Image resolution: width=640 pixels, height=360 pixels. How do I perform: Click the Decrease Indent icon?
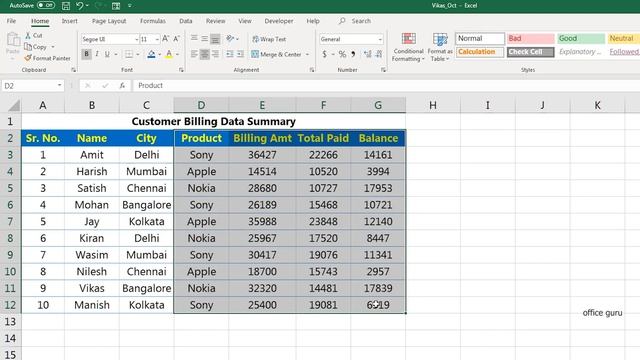pyautogui.click(x=230, y=54)
